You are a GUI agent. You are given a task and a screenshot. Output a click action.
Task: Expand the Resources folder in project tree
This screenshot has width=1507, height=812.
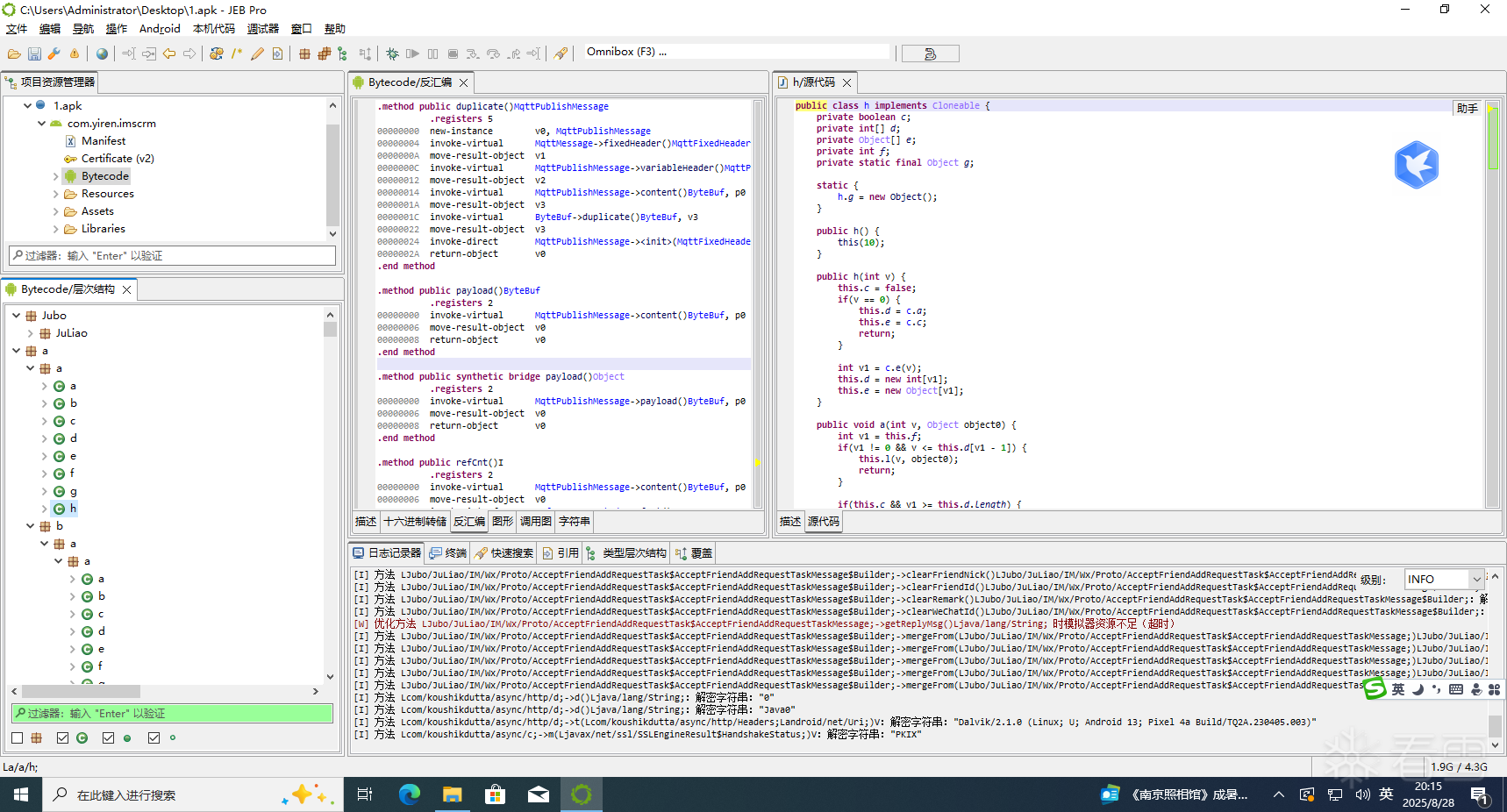(x=56, y=194)
